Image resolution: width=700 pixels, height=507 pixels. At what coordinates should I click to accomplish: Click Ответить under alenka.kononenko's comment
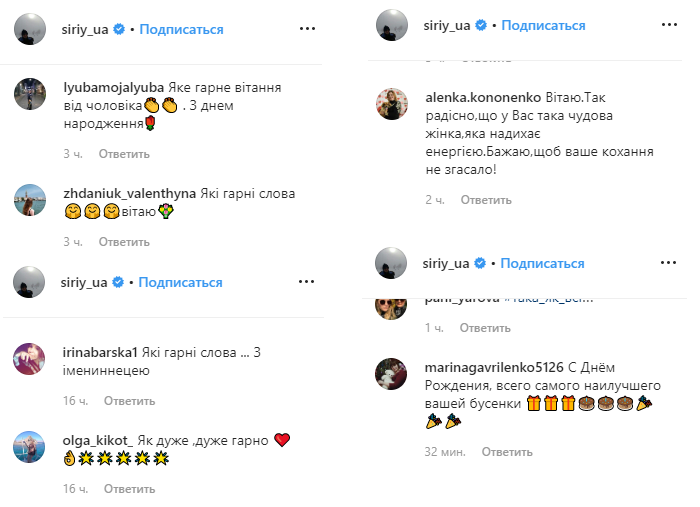(484, 200)
